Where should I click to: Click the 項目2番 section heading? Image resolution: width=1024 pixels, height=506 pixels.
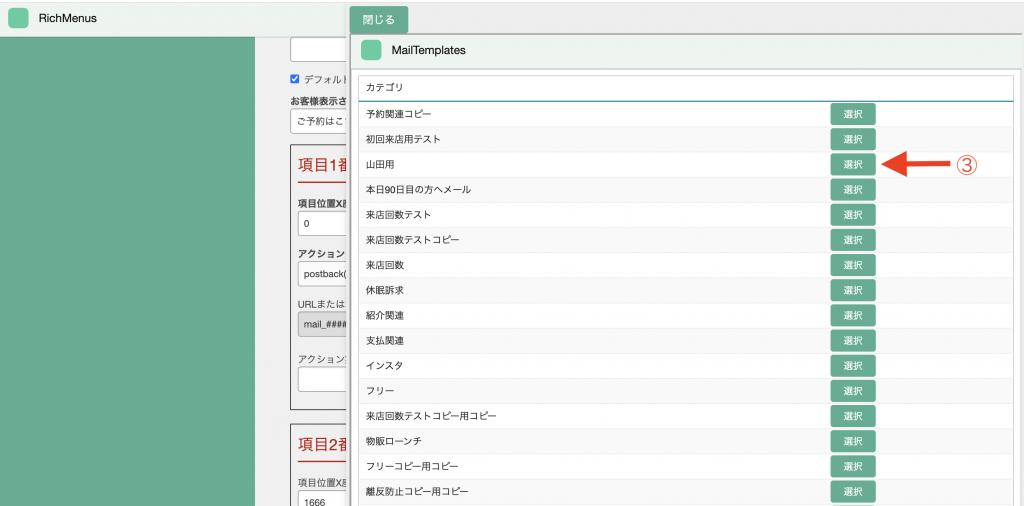click(321, 445)
